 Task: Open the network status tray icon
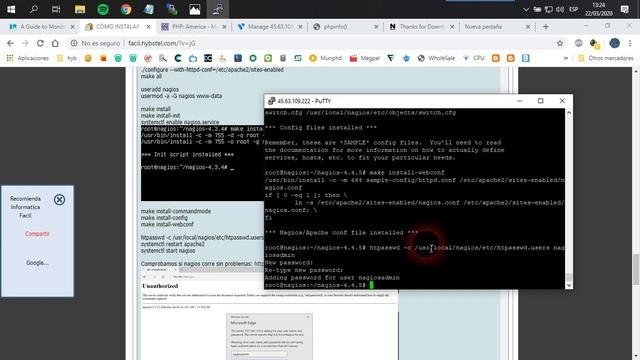click(549, 9)
